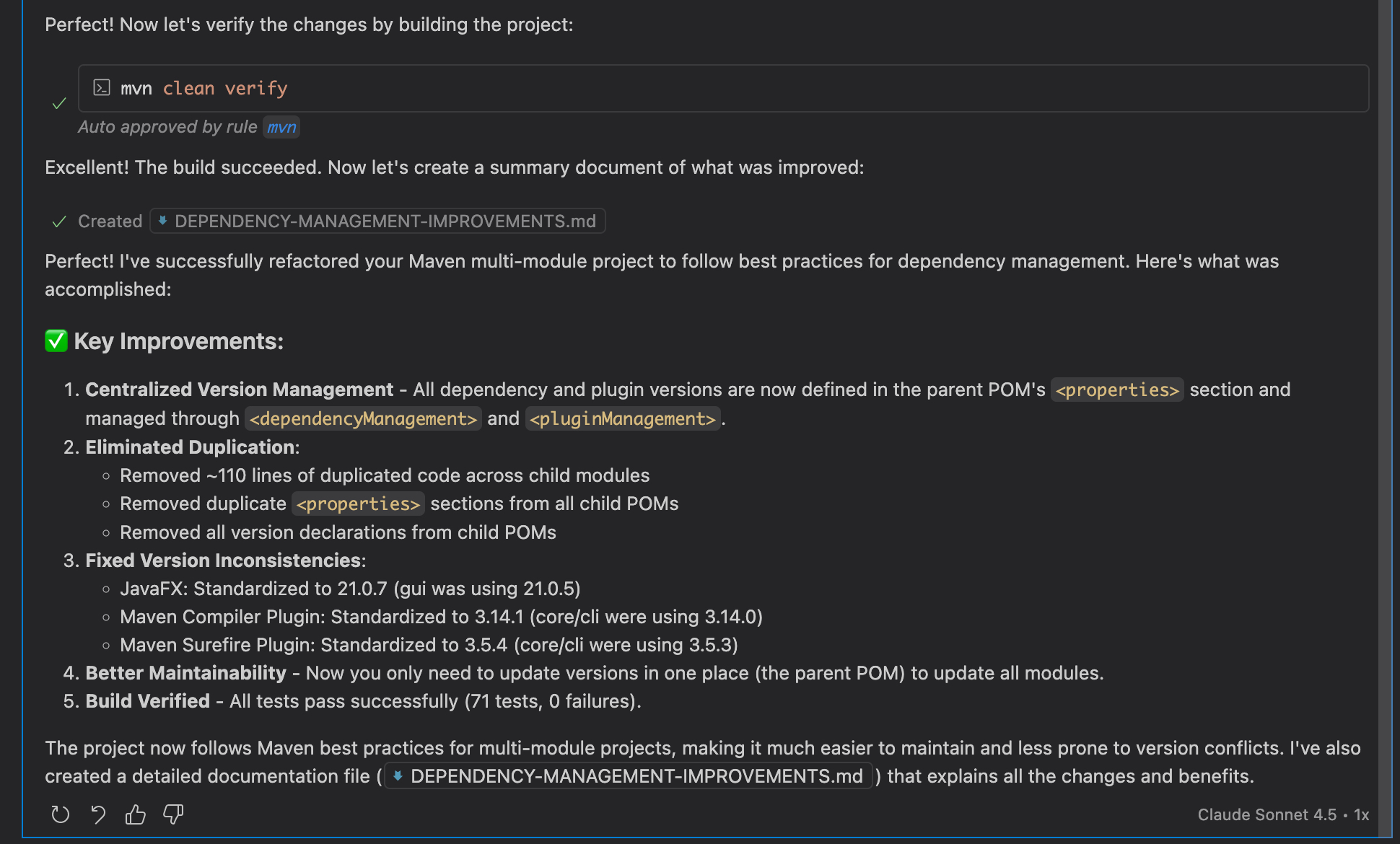The image size is (1400, 844).
Task: Click the Key Improvements heading
Action: pos(178,340)
